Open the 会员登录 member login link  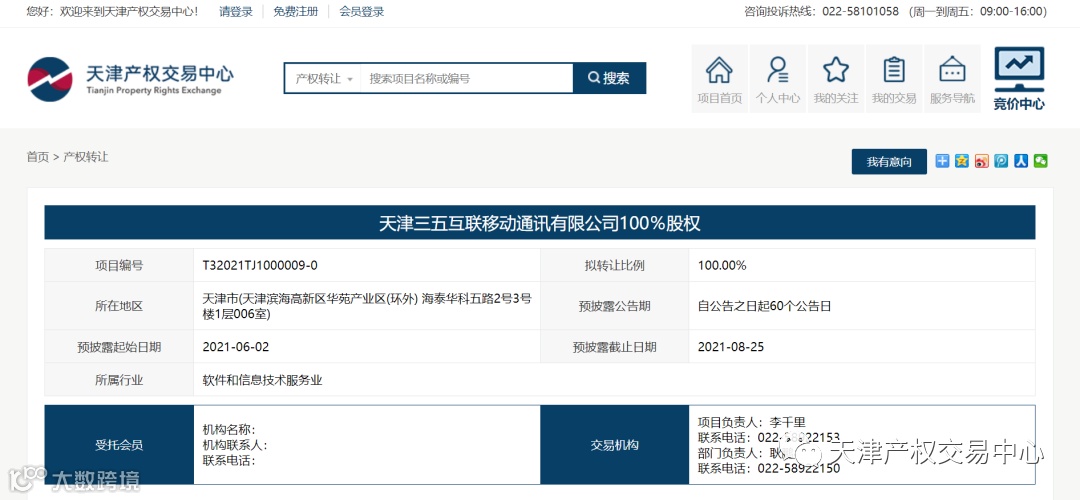click(x=362, y=12)
